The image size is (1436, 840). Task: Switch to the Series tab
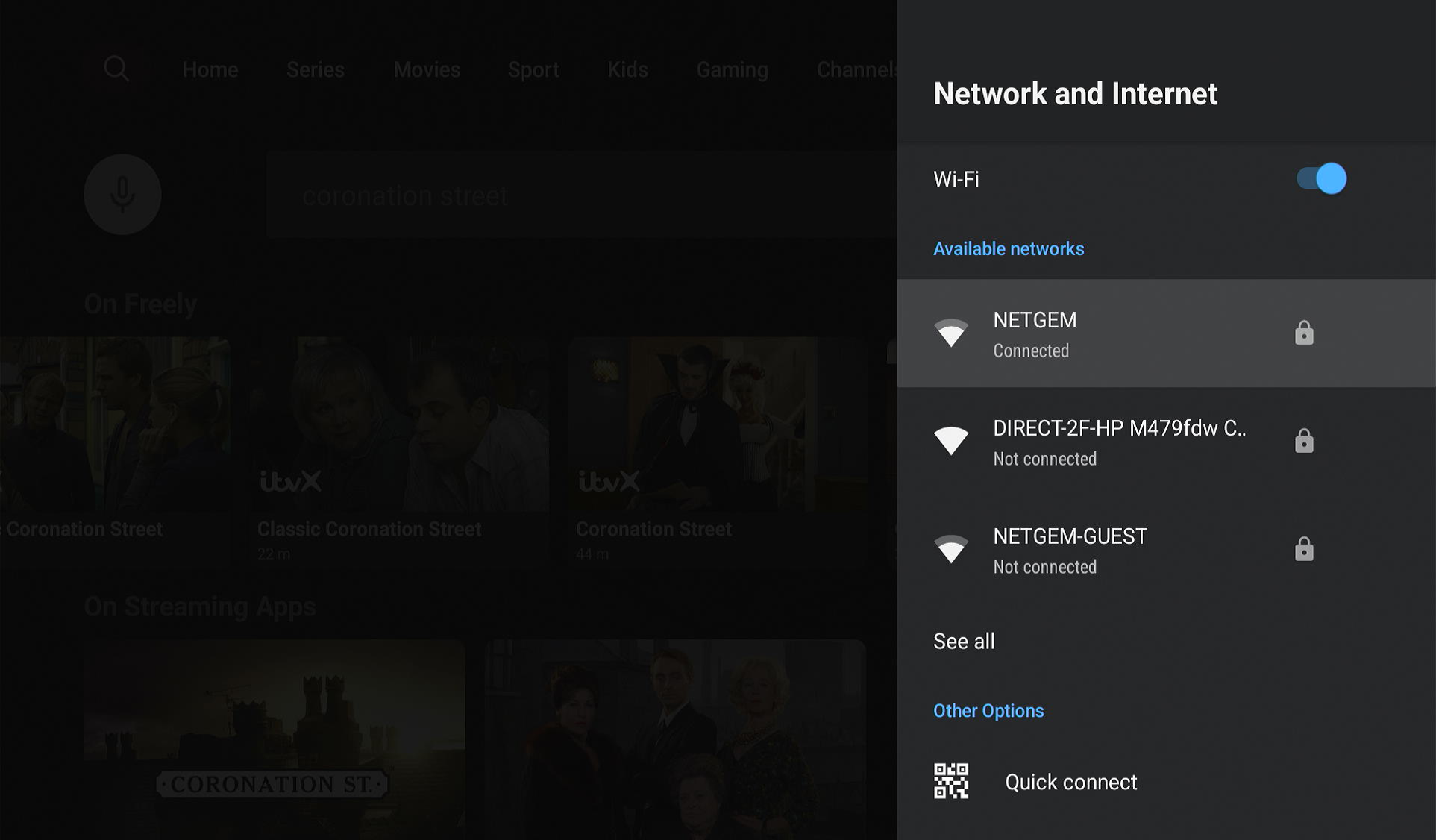coord(316,69)
